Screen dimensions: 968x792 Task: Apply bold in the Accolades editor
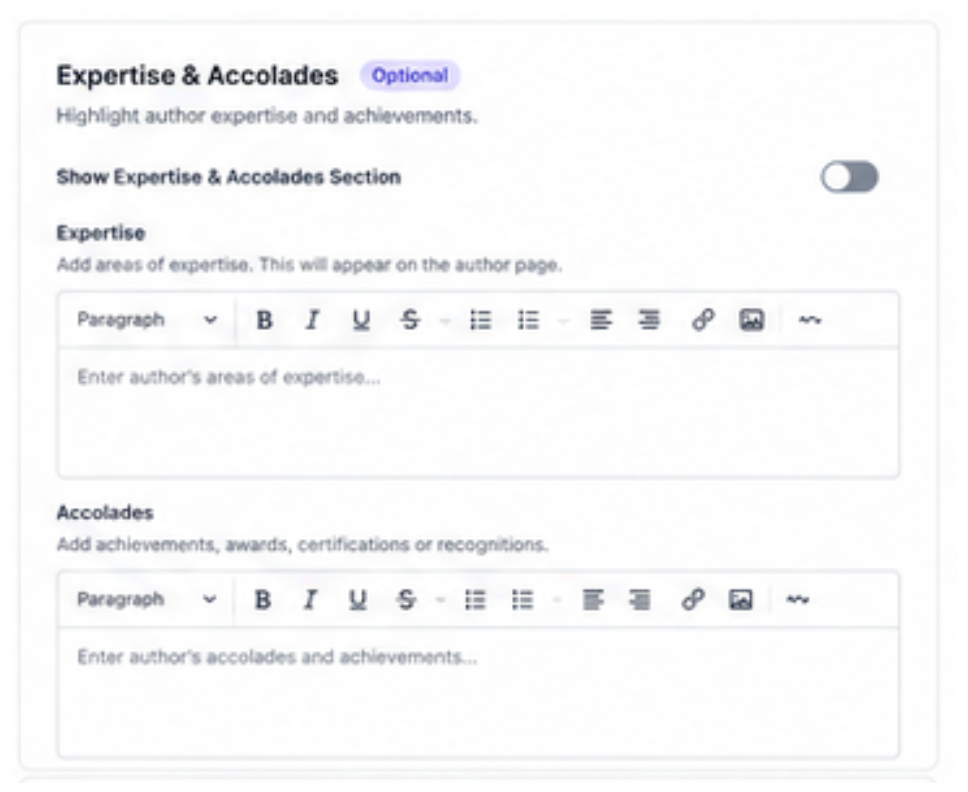[x=262, y=599]
